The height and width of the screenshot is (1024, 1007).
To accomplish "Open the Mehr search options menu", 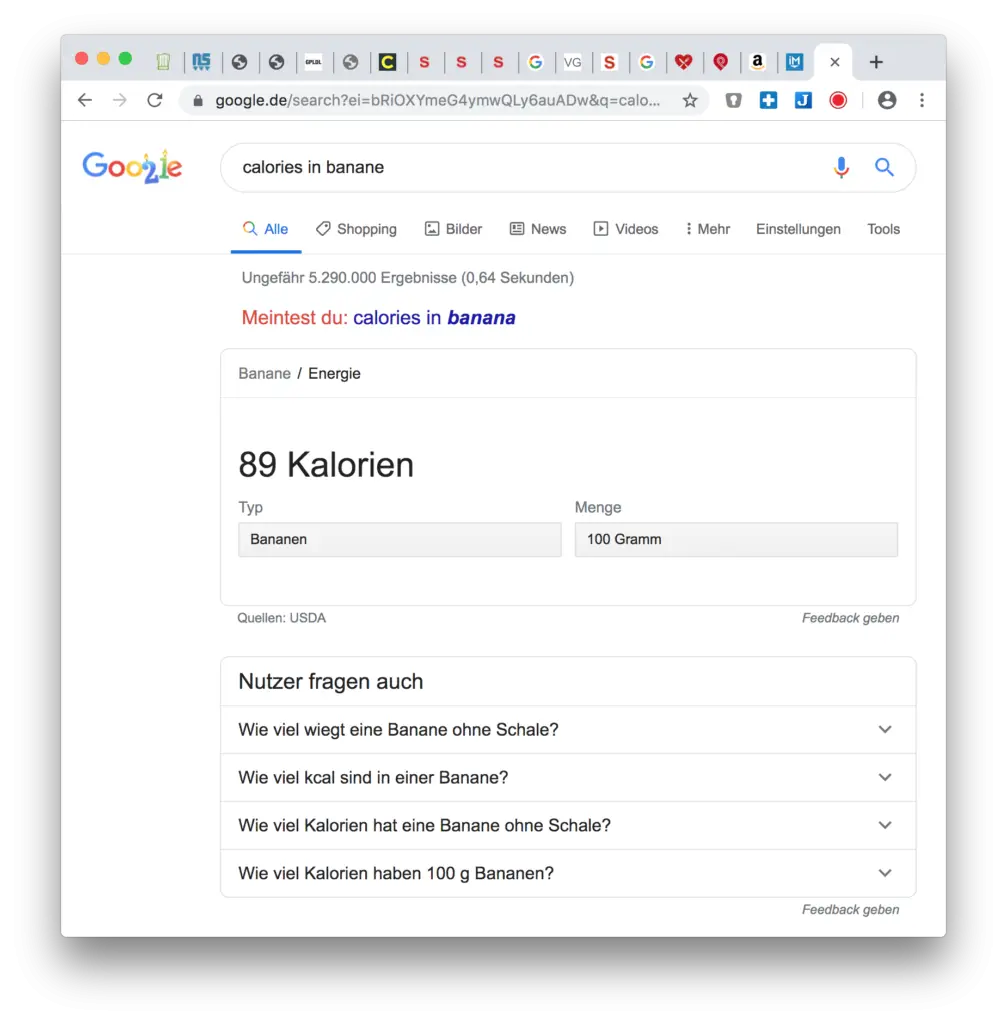I will [708, 229].
